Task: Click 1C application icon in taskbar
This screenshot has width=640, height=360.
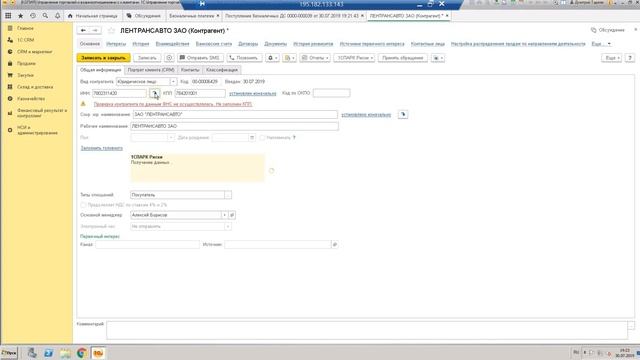Action: [x=98, y=353]
